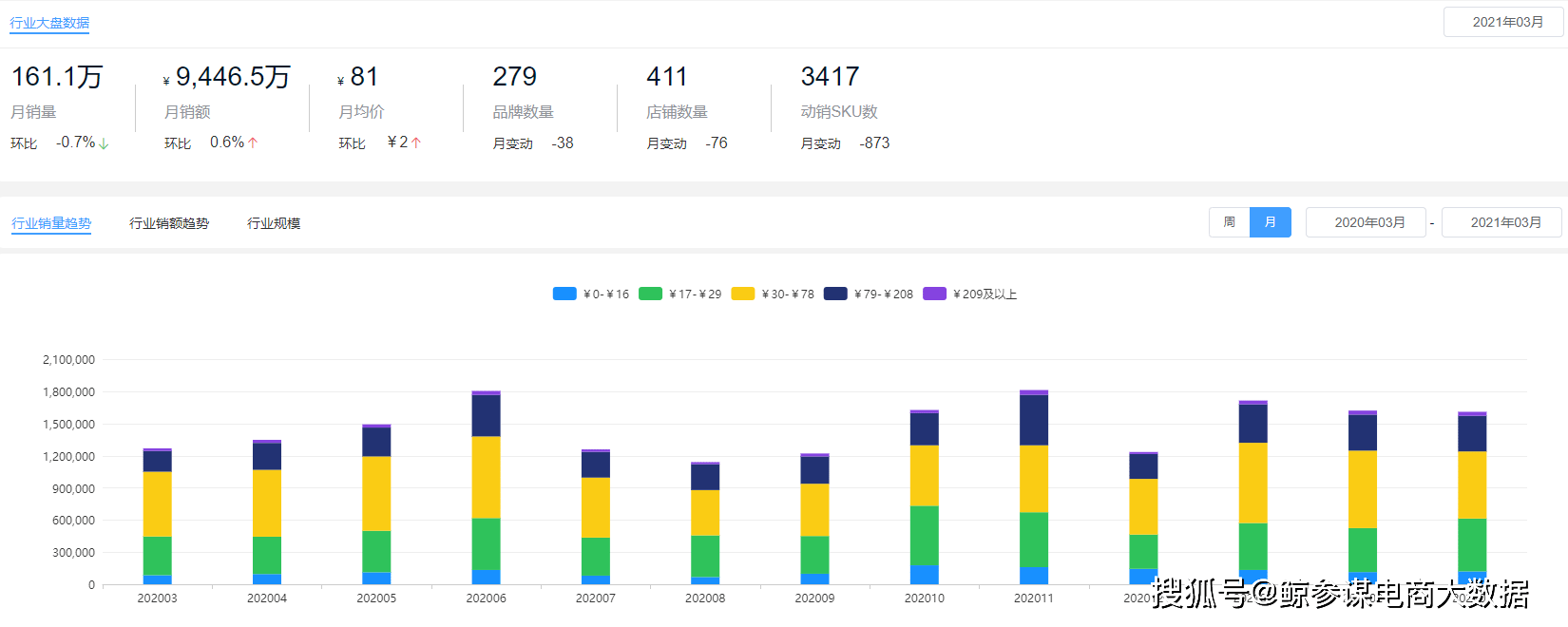The width and height of the screenshot is (1568, 627).
Task: Toggle the ¥0-¥16 blue legend swatch
Action: click(x=564, y=294)
